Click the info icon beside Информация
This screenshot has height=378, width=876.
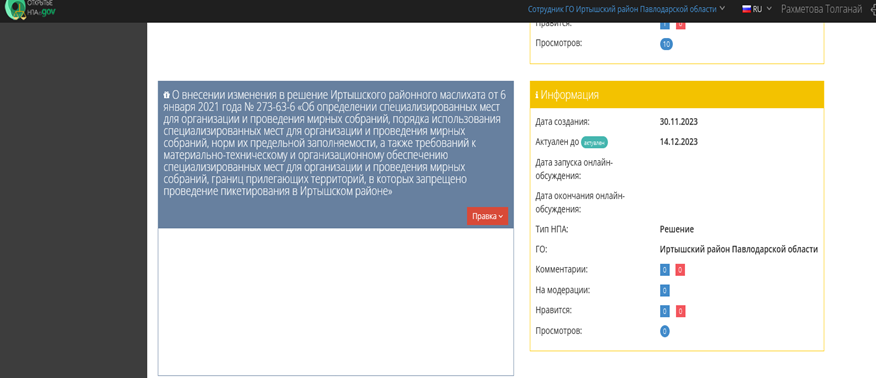537,95
